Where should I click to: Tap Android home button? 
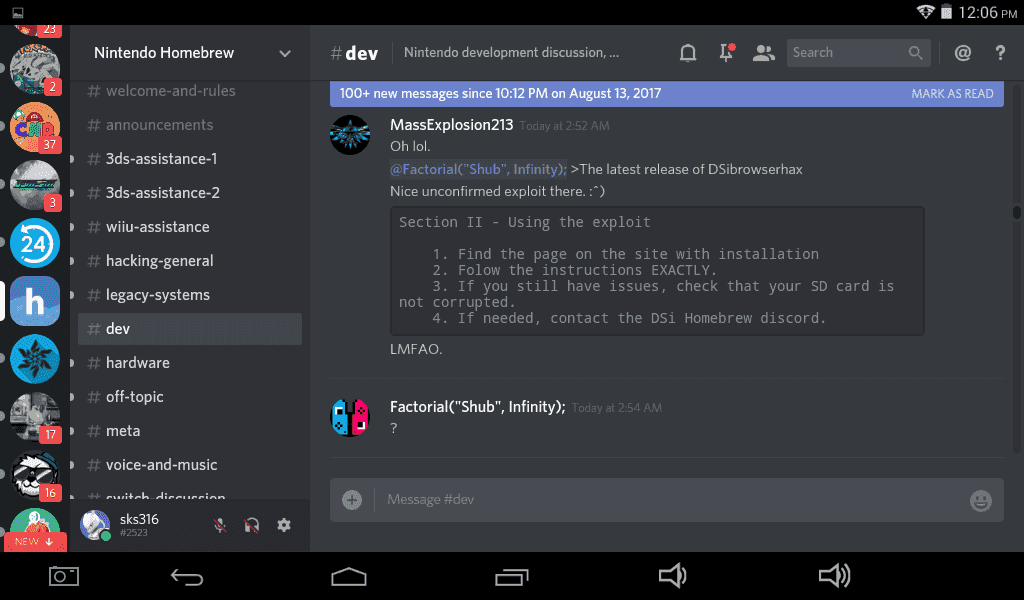pyautogui.click(x=349, y=576)
